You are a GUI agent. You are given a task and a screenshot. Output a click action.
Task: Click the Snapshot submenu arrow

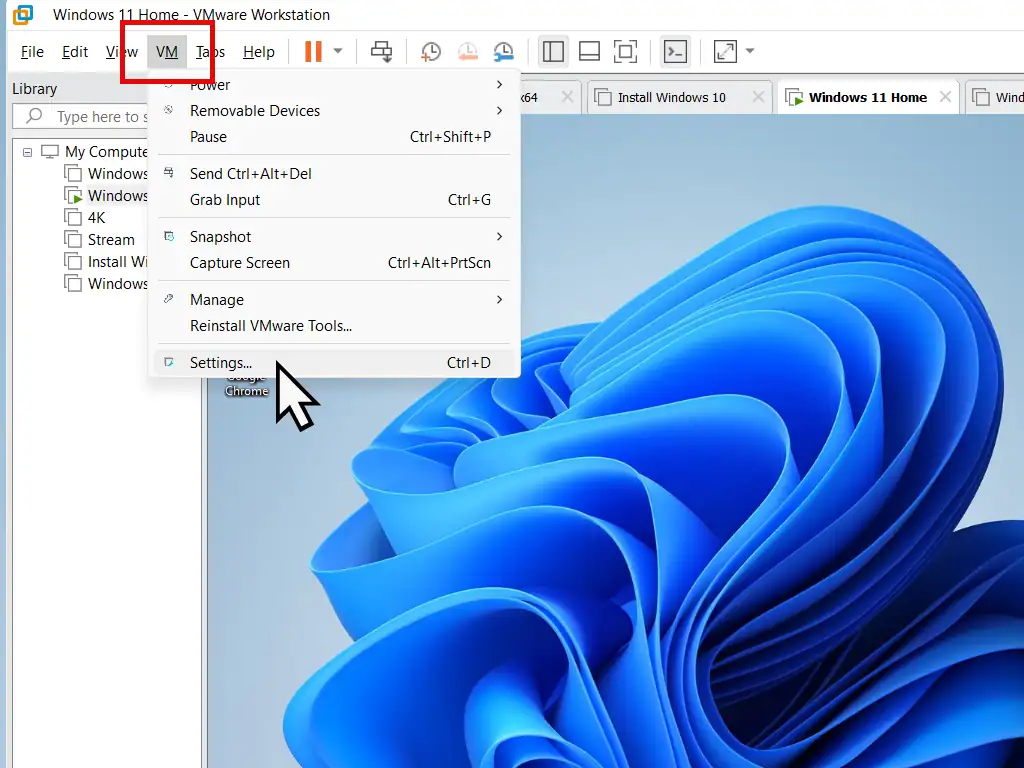[x=500, y=236]
